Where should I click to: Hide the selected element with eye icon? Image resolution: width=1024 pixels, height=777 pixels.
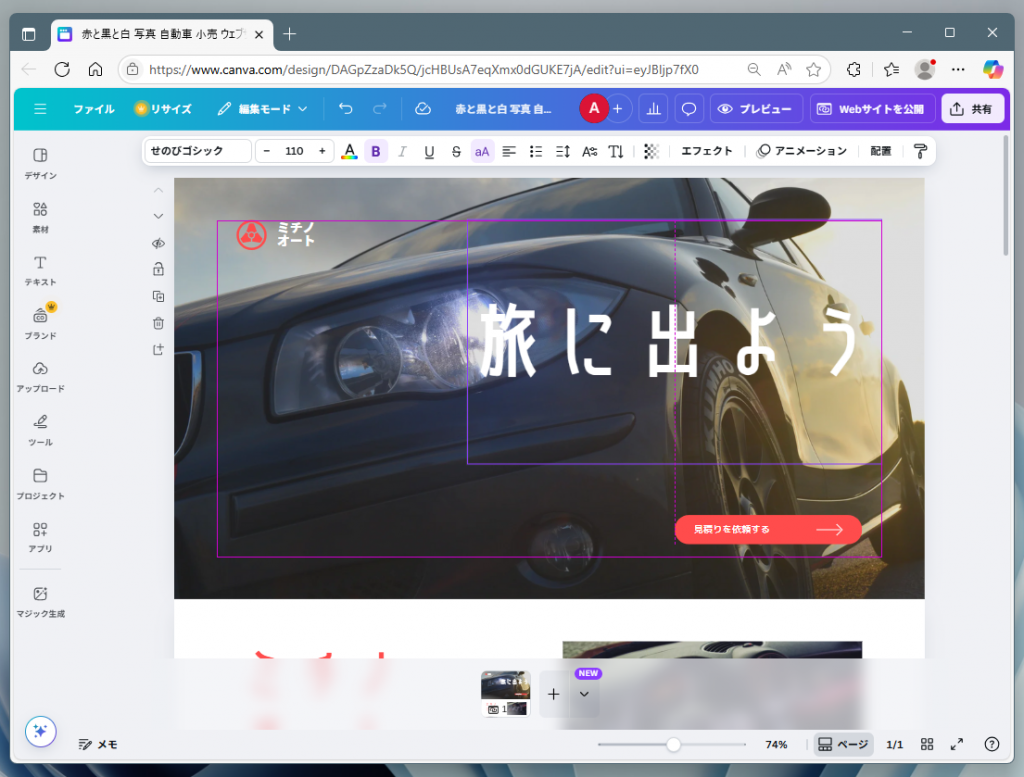tap(158, 243)
